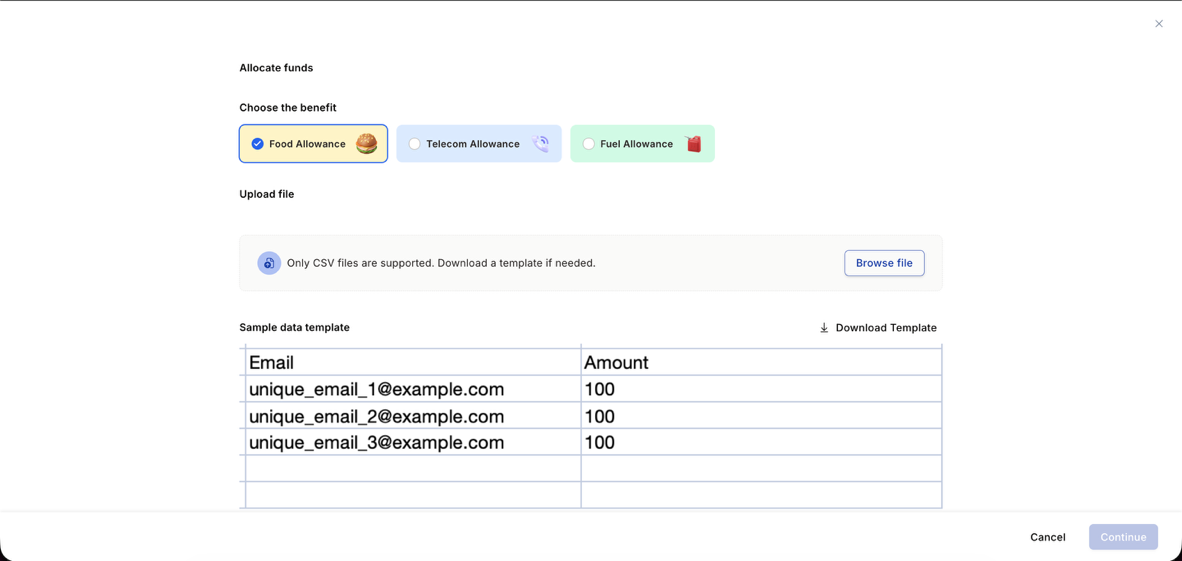Click the 100 amount for unique_email_2
The width and height of the screenshot is (1182, 561).
(761, 415)
